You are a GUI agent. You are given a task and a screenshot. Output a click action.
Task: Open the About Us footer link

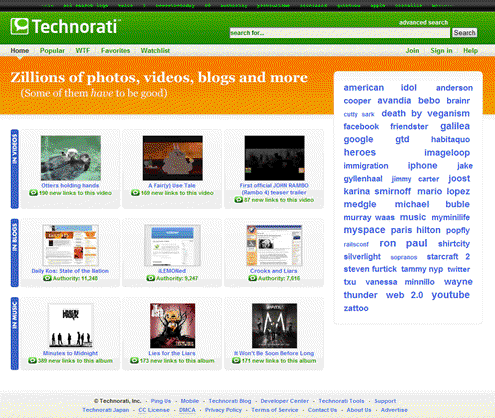click(x=359, y=410)
